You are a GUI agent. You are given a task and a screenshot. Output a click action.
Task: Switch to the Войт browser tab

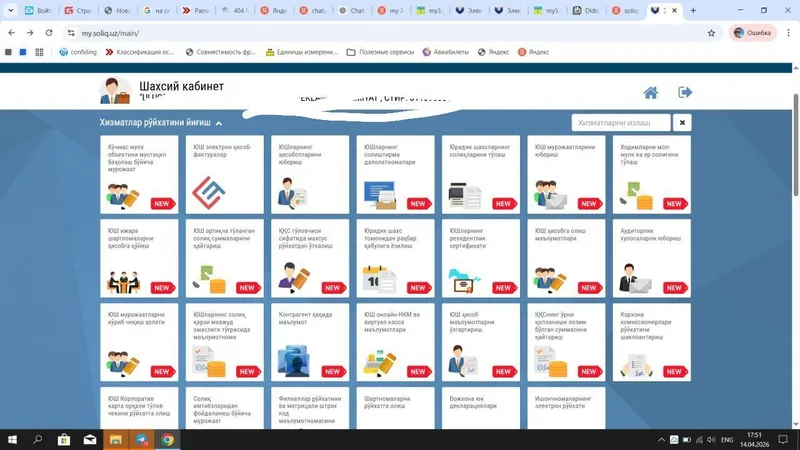(39, 10)
